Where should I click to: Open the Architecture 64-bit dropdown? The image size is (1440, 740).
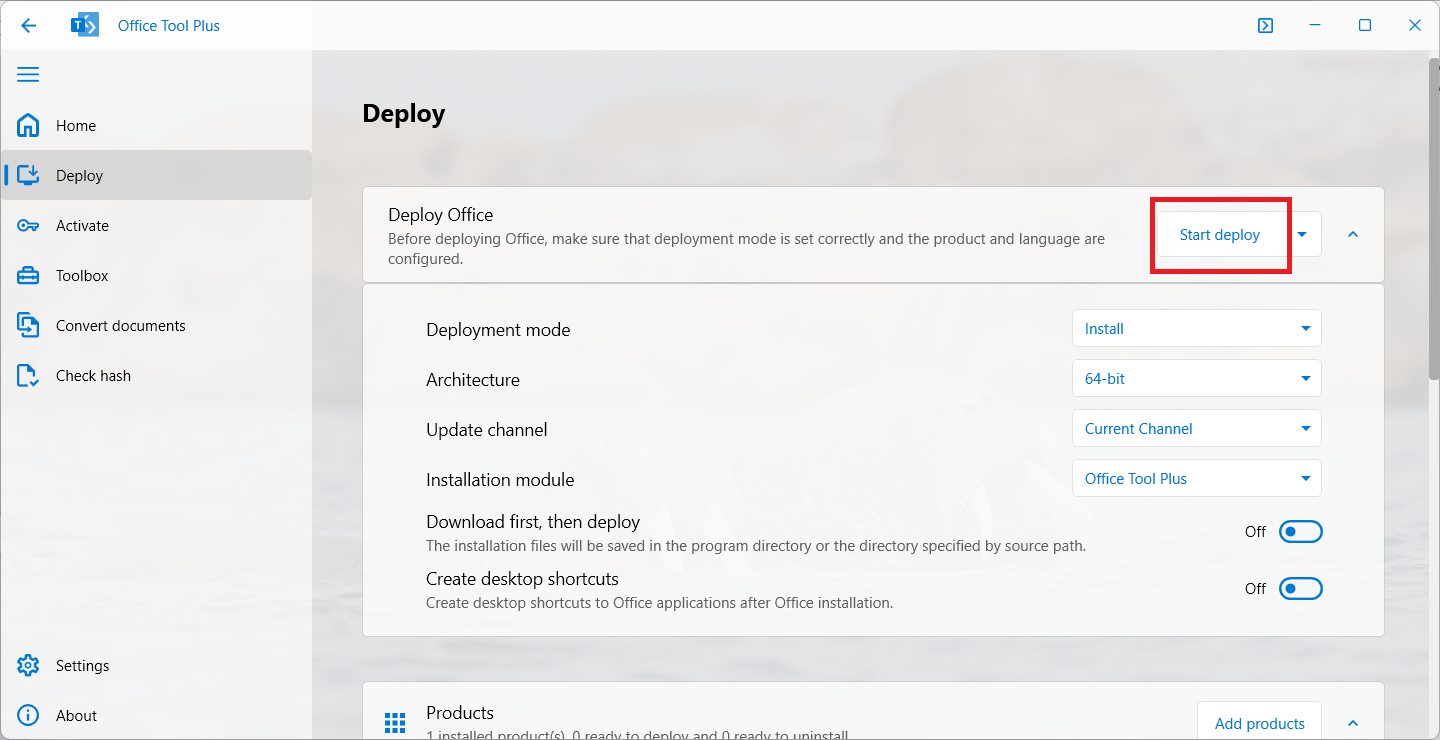point(1197,379)
